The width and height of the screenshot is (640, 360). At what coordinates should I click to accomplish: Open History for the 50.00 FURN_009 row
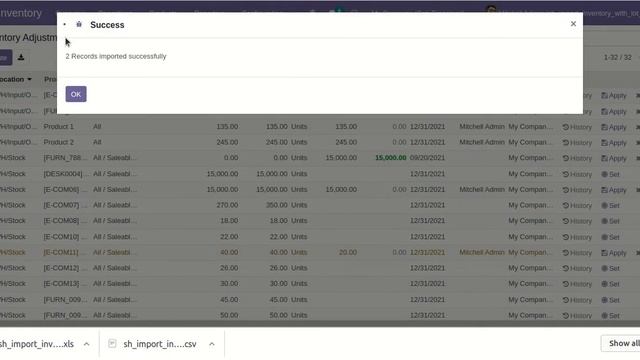coord(577,316)
